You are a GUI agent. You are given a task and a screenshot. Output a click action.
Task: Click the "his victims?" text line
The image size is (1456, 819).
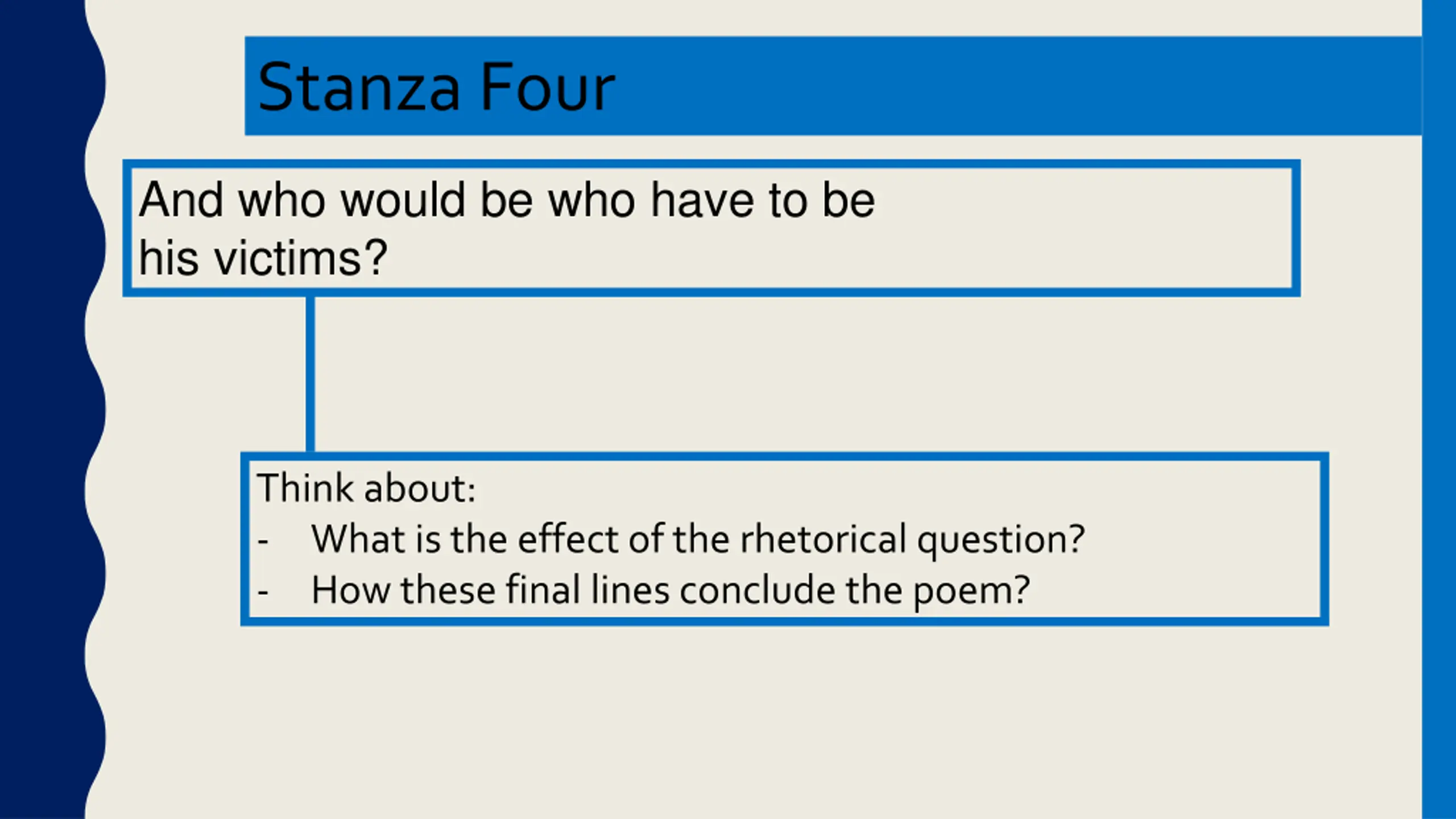[263, 258]
